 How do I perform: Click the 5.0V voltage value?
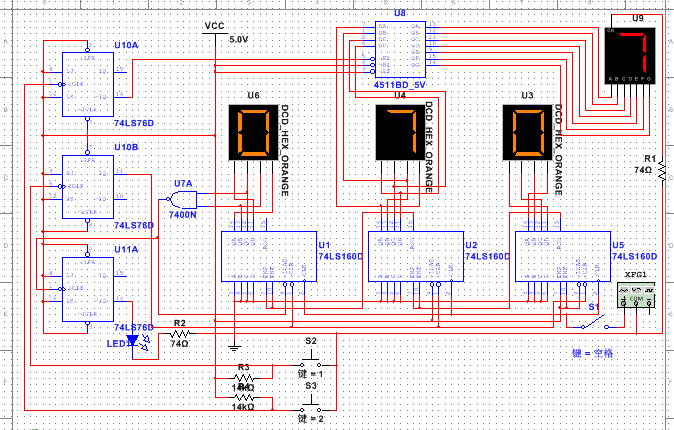[239, 40]
